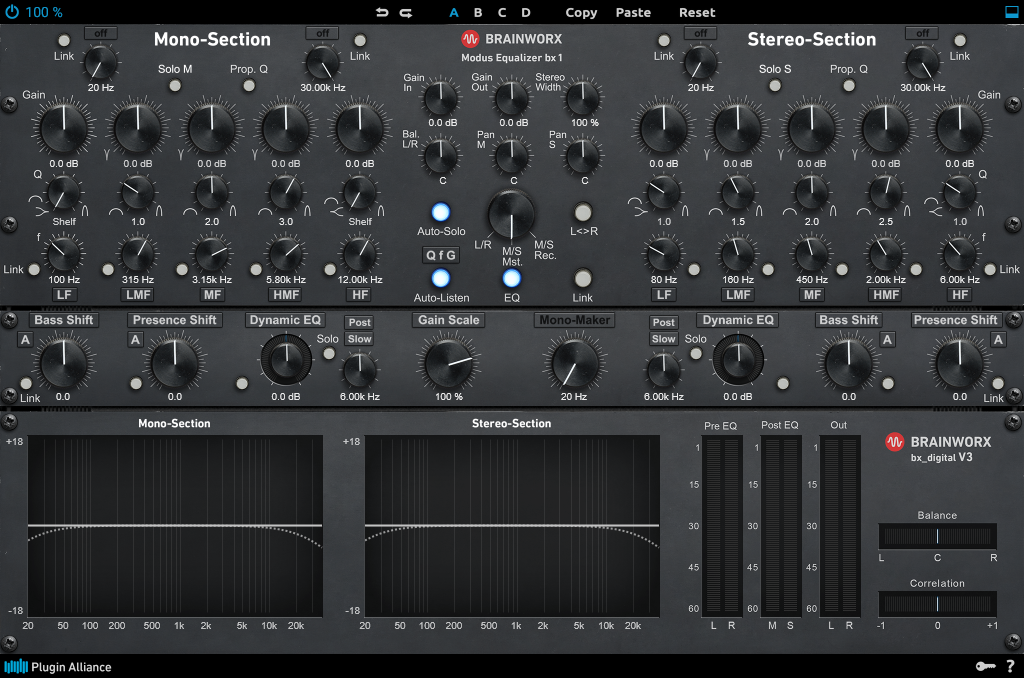
Task: Enable Prop. Q in the Mono-Section
Action: (249, 86)
